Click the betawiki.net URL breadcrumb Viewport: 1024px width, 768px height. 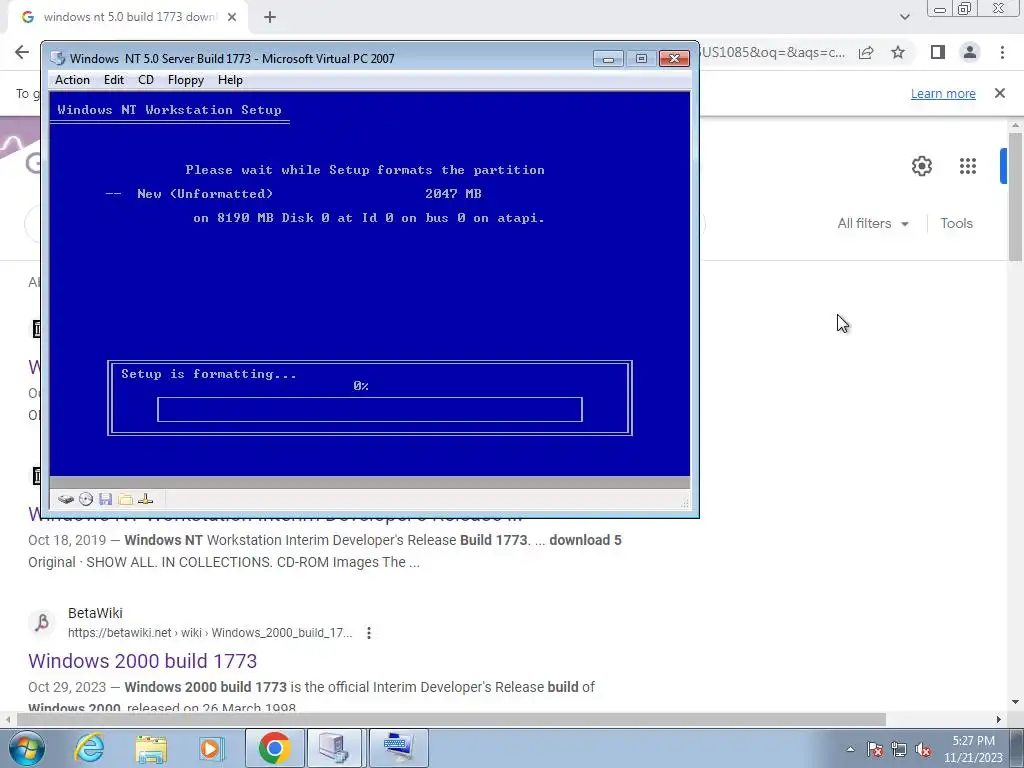tap(210, 633)
